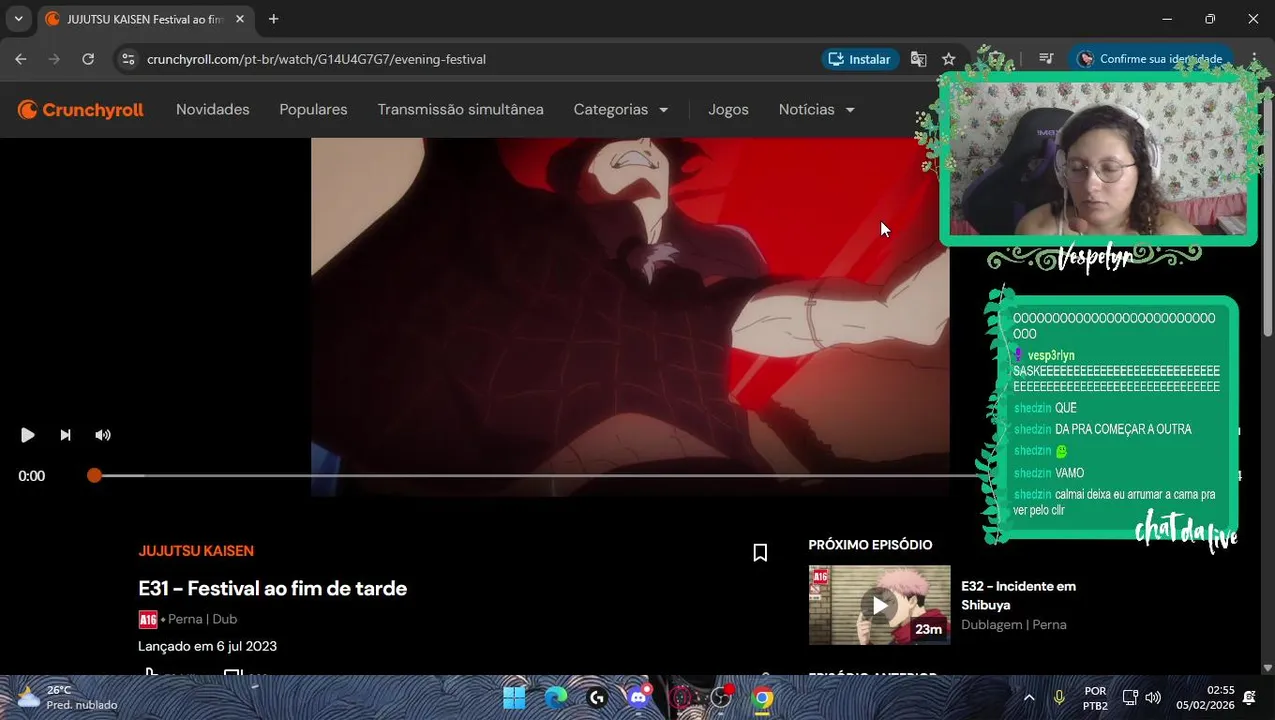Open the Populares page
Screen dimensions: 1275x720
[x=313, y=110]
